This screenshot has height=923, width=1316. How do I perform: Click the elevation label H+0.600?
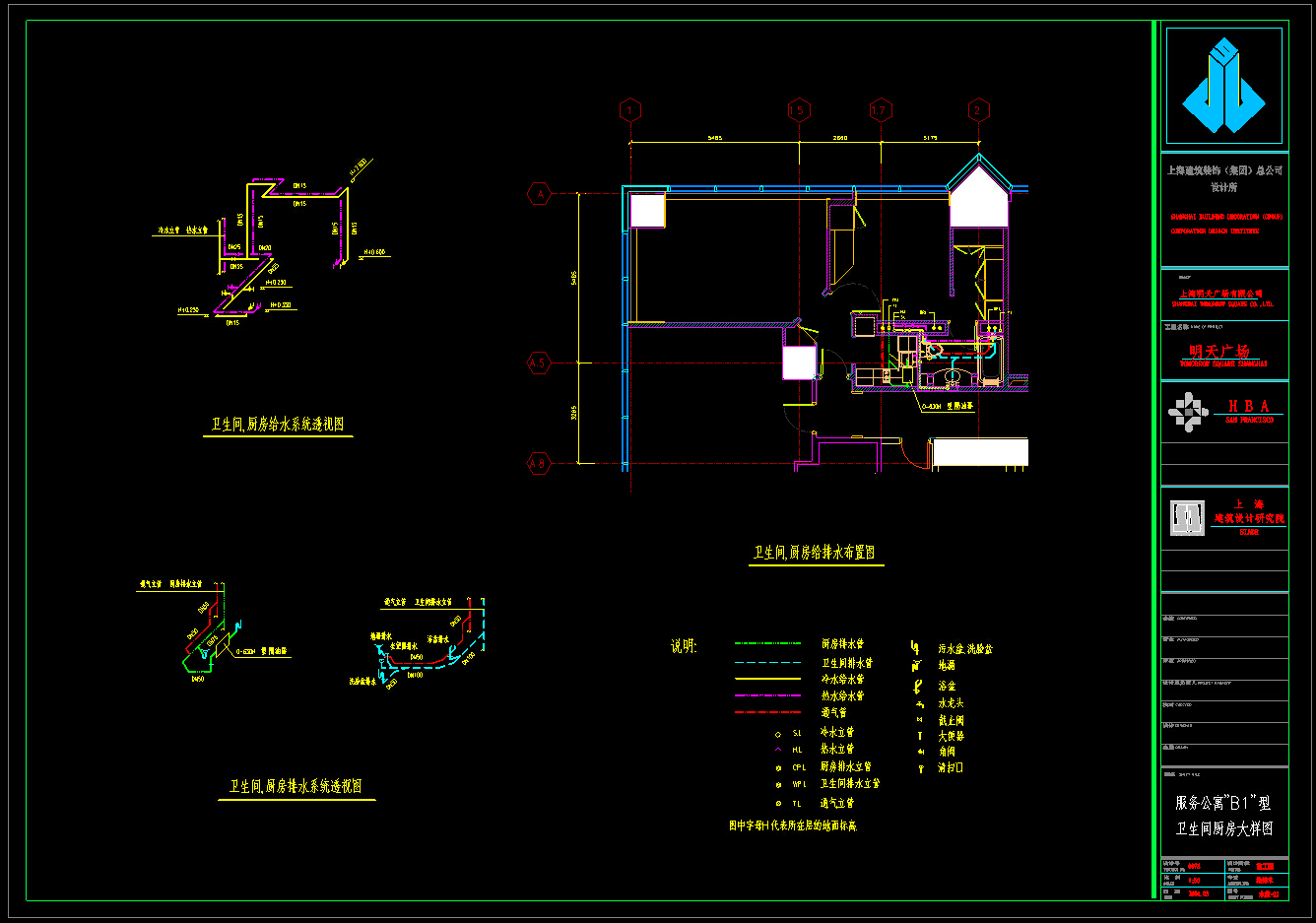[374, 253]
